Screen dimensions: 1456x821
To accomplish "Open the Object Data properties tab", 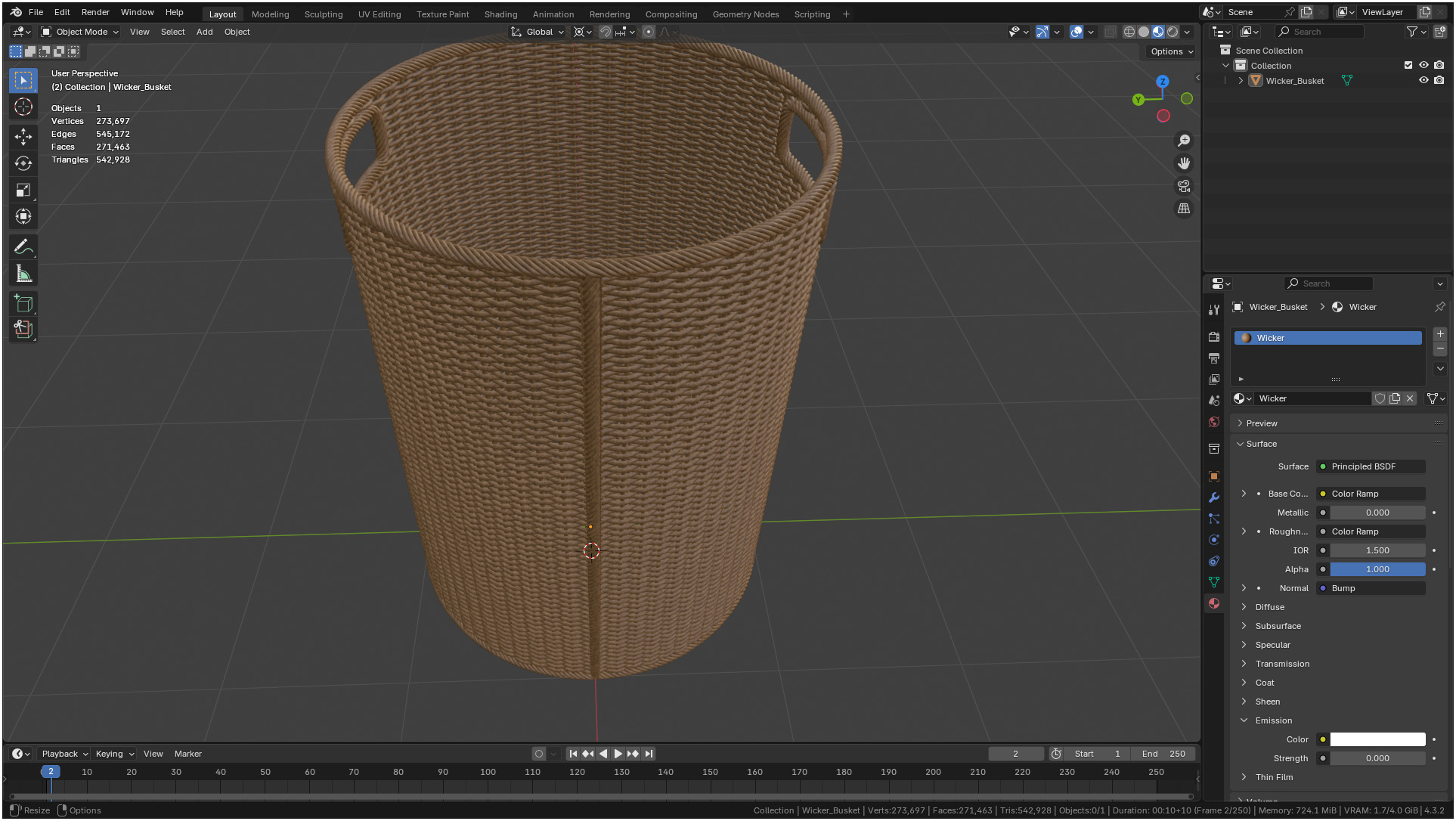I will coord(1214,582).
